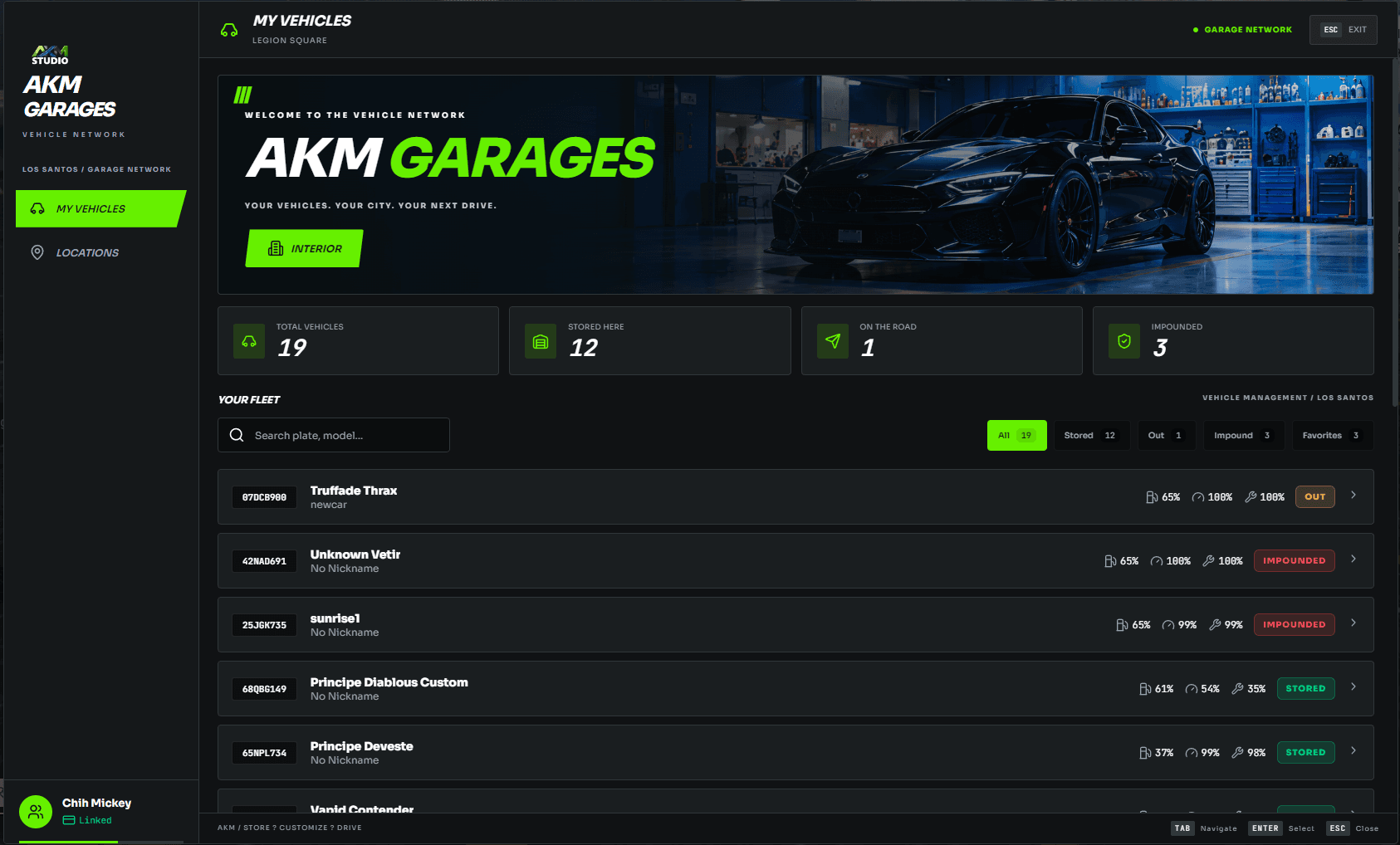Click the AKM Studio logo in sidebar
The image size is (1400, 845).
(51, 55)
